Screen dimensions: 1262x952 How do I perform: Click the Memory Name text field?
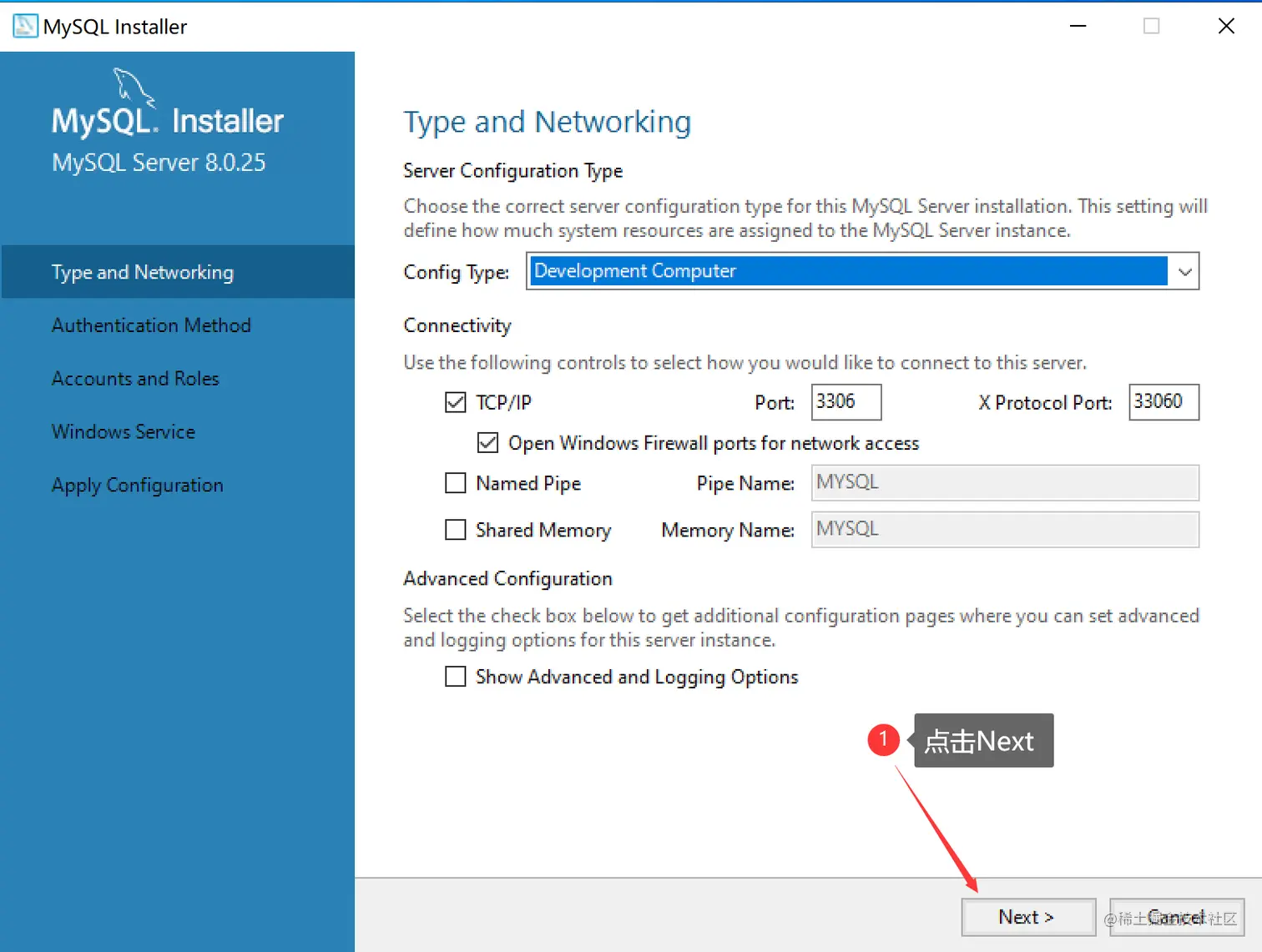tap(1005, 529)
